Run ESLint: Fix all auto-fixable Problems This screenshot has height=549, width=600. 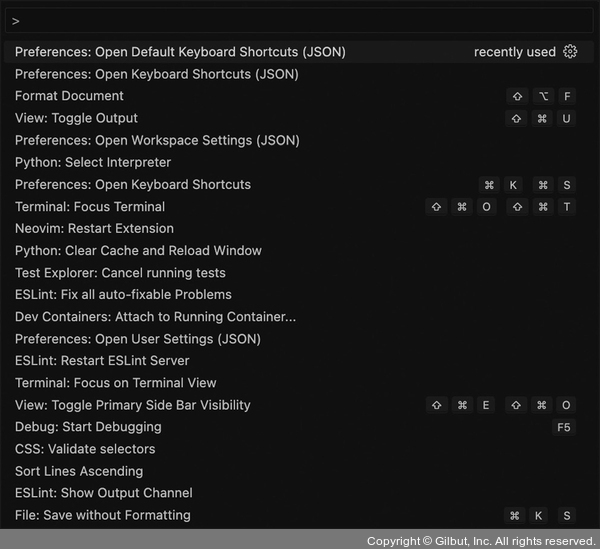point(123,295)
